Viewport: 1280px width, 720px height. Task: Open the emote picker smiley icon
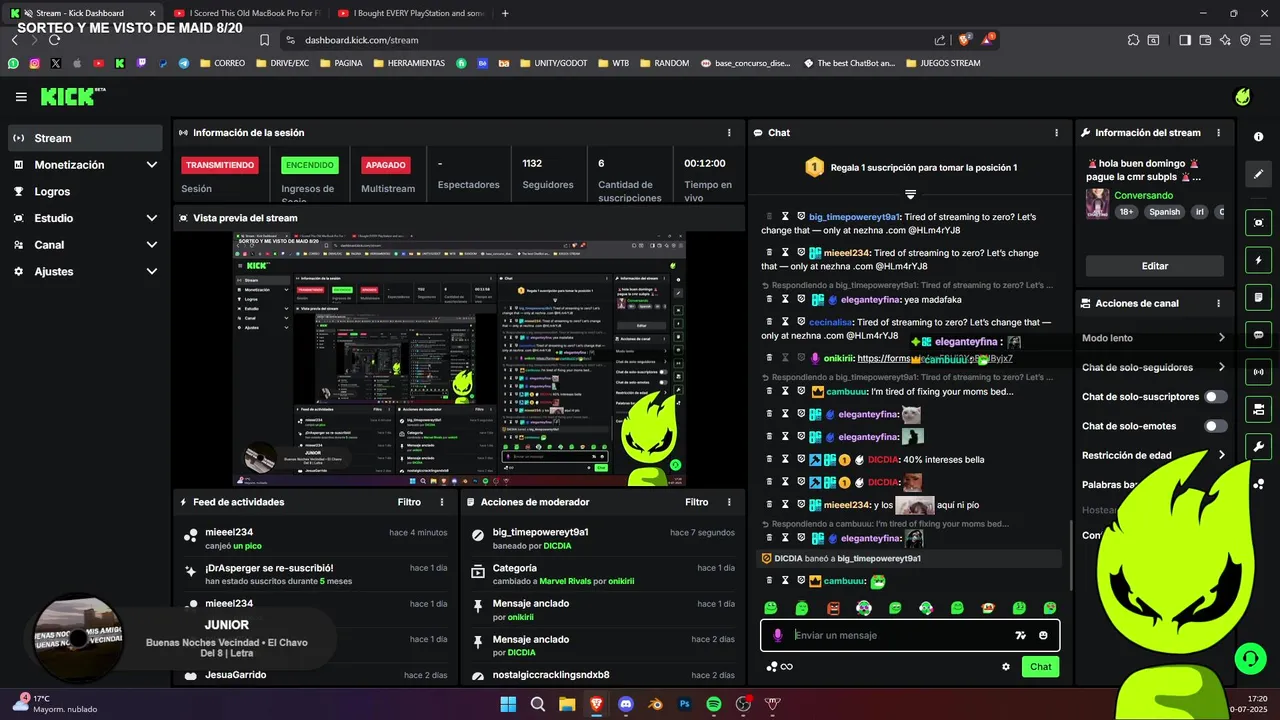[1043, 635]
